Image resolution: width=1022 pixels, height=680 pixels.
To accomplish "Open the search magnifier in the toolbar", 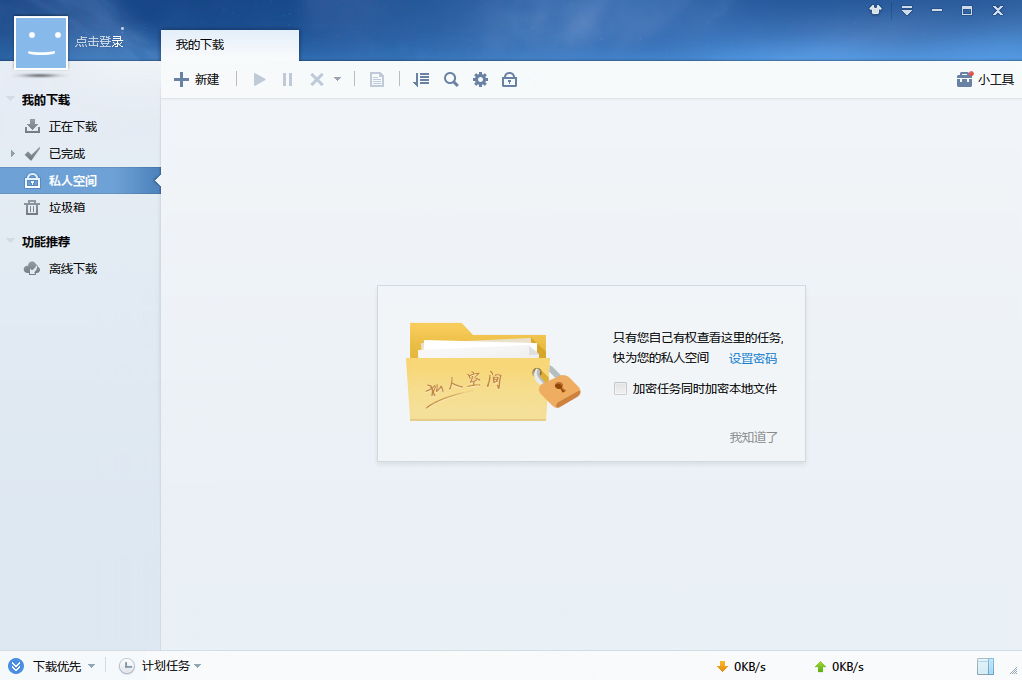I will coord(450,79).
